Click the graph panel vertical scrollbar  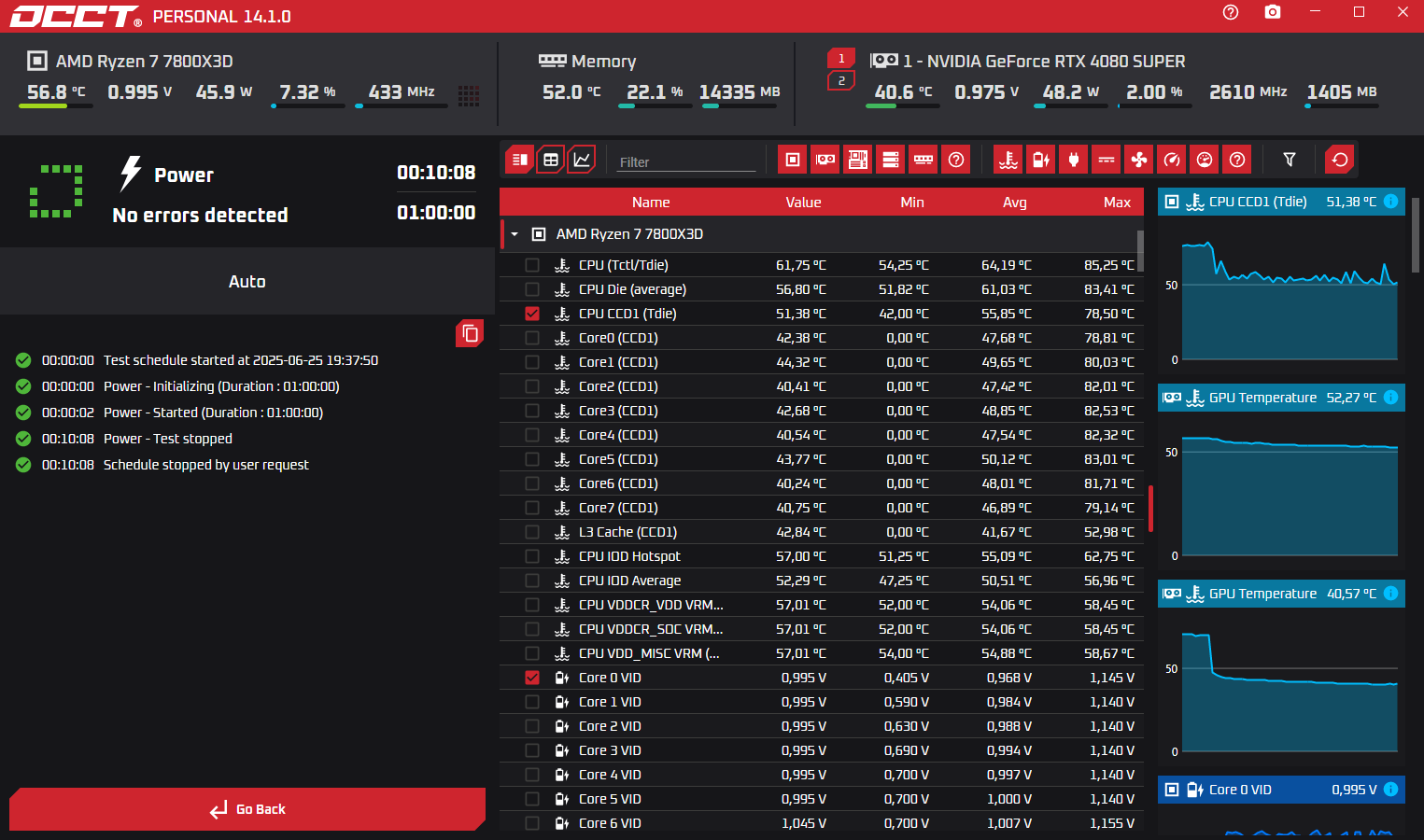[1416, 233]
